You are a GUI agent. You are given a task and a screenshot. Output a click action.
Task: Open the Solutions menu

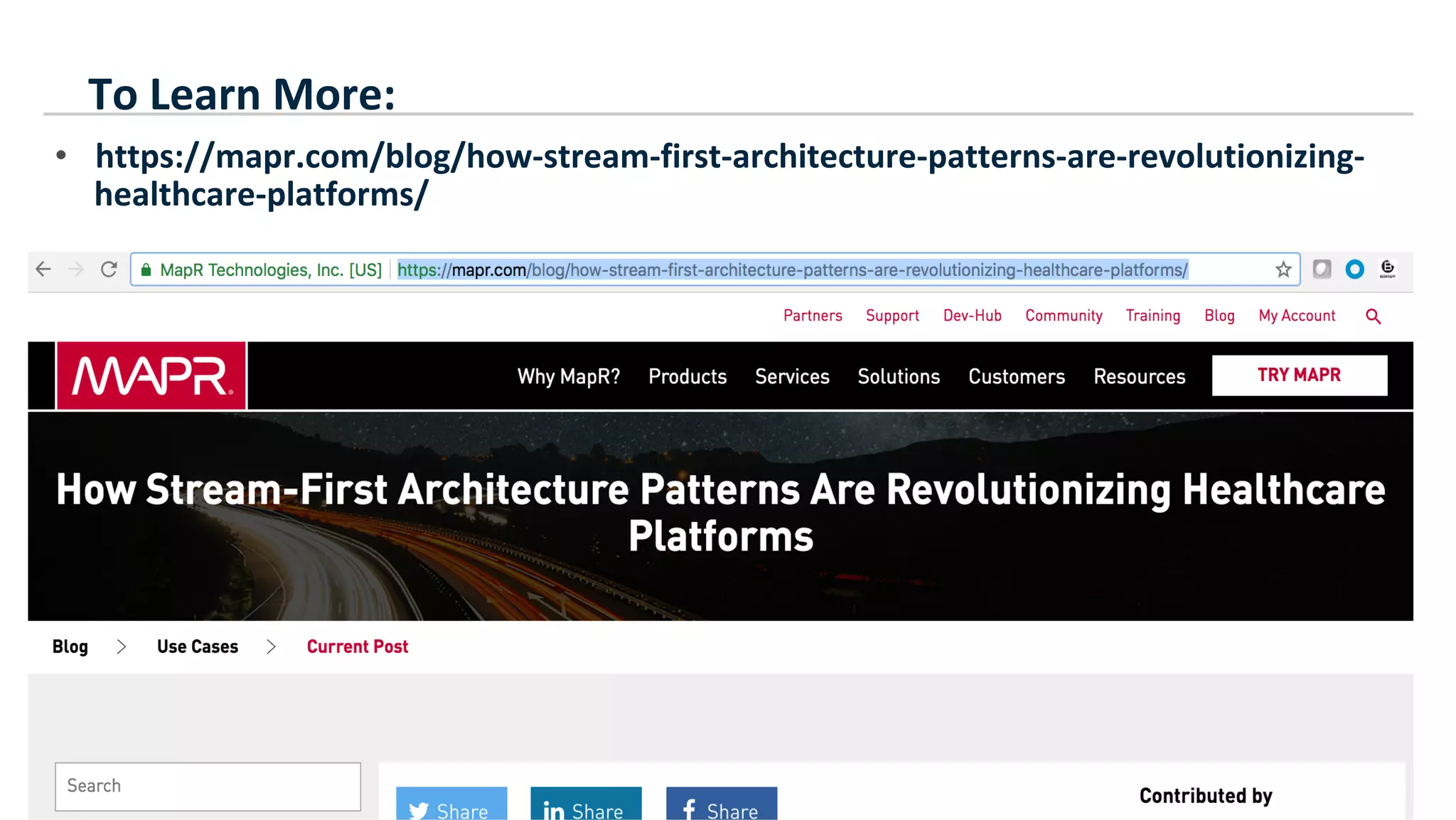coord(899,376)
